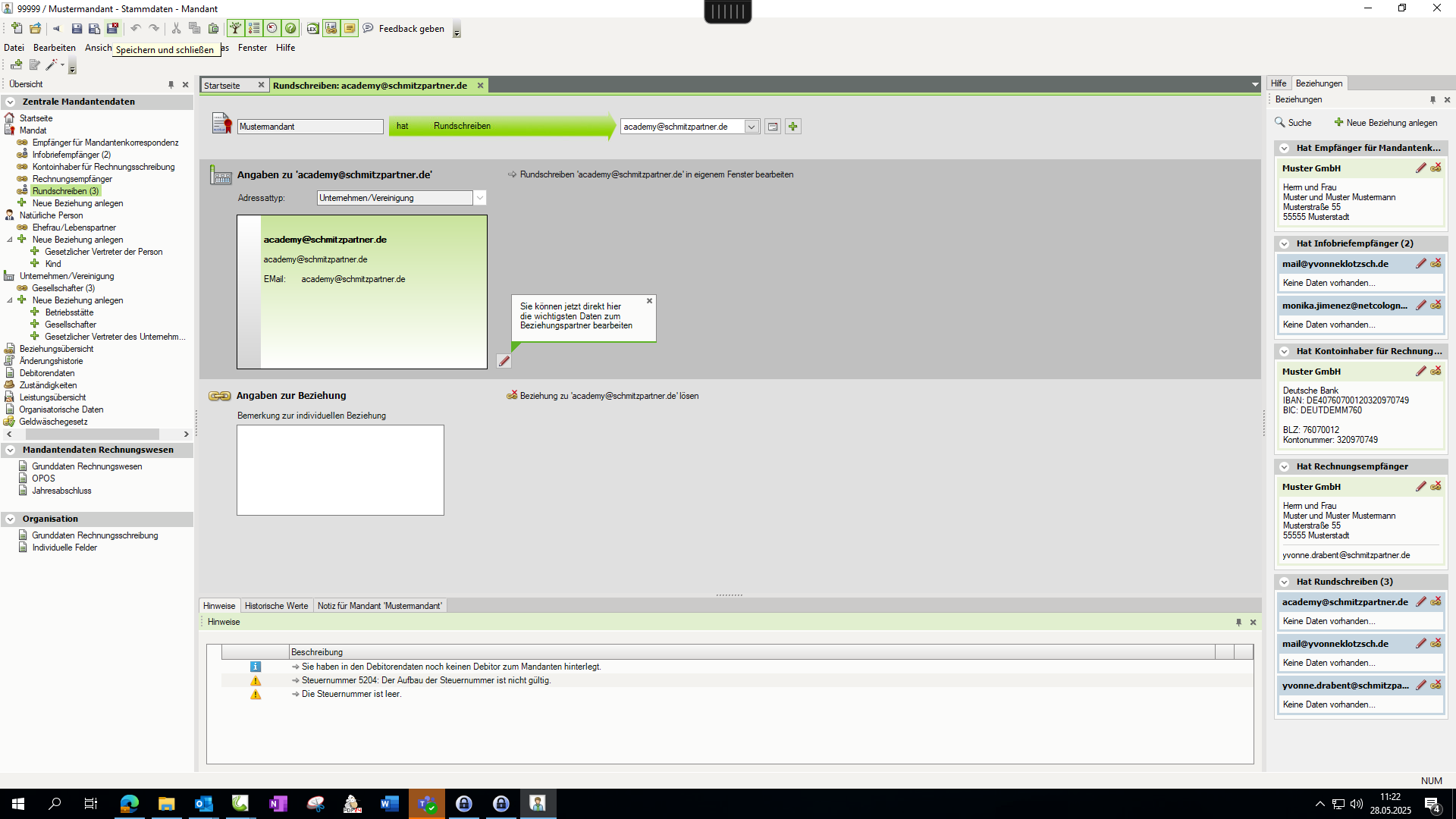Click the horizontal scrollbar in Übersicht tree
1456x819 pixels.
click(91, 435)
